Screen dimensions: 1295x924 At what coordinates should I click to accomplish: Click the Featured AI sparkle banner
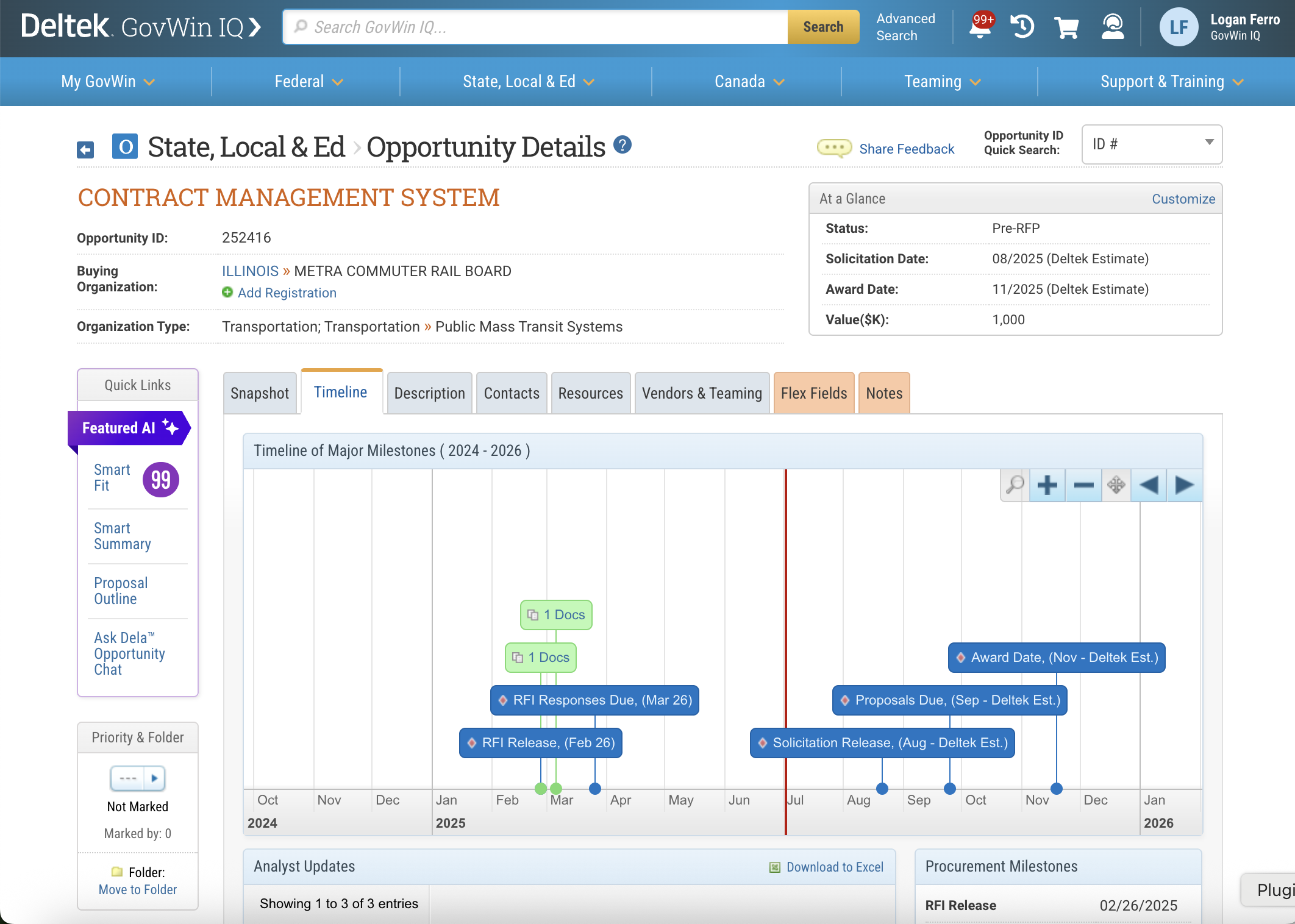point(129,428)
